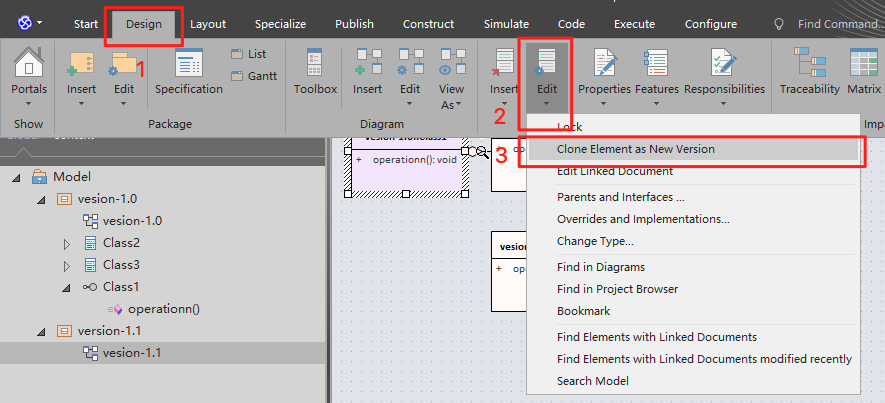Open the Matrix icon

864,63
